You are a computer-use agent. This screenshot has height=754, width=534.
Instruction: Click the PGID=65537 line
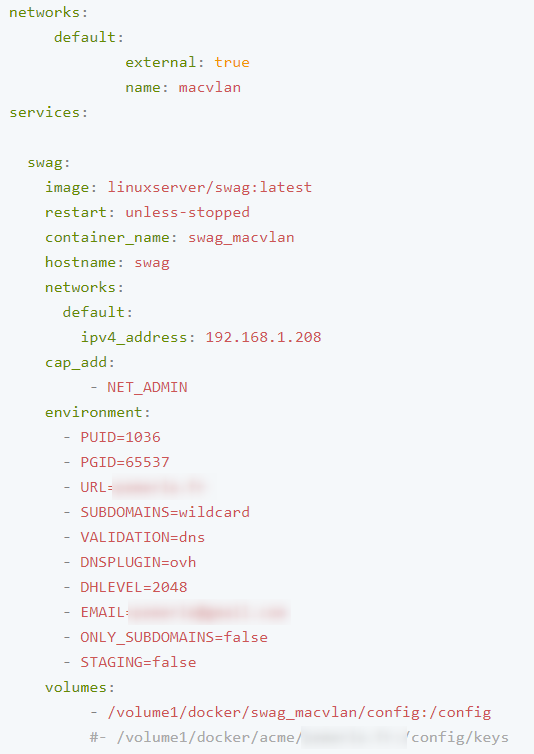pos(125,463)
